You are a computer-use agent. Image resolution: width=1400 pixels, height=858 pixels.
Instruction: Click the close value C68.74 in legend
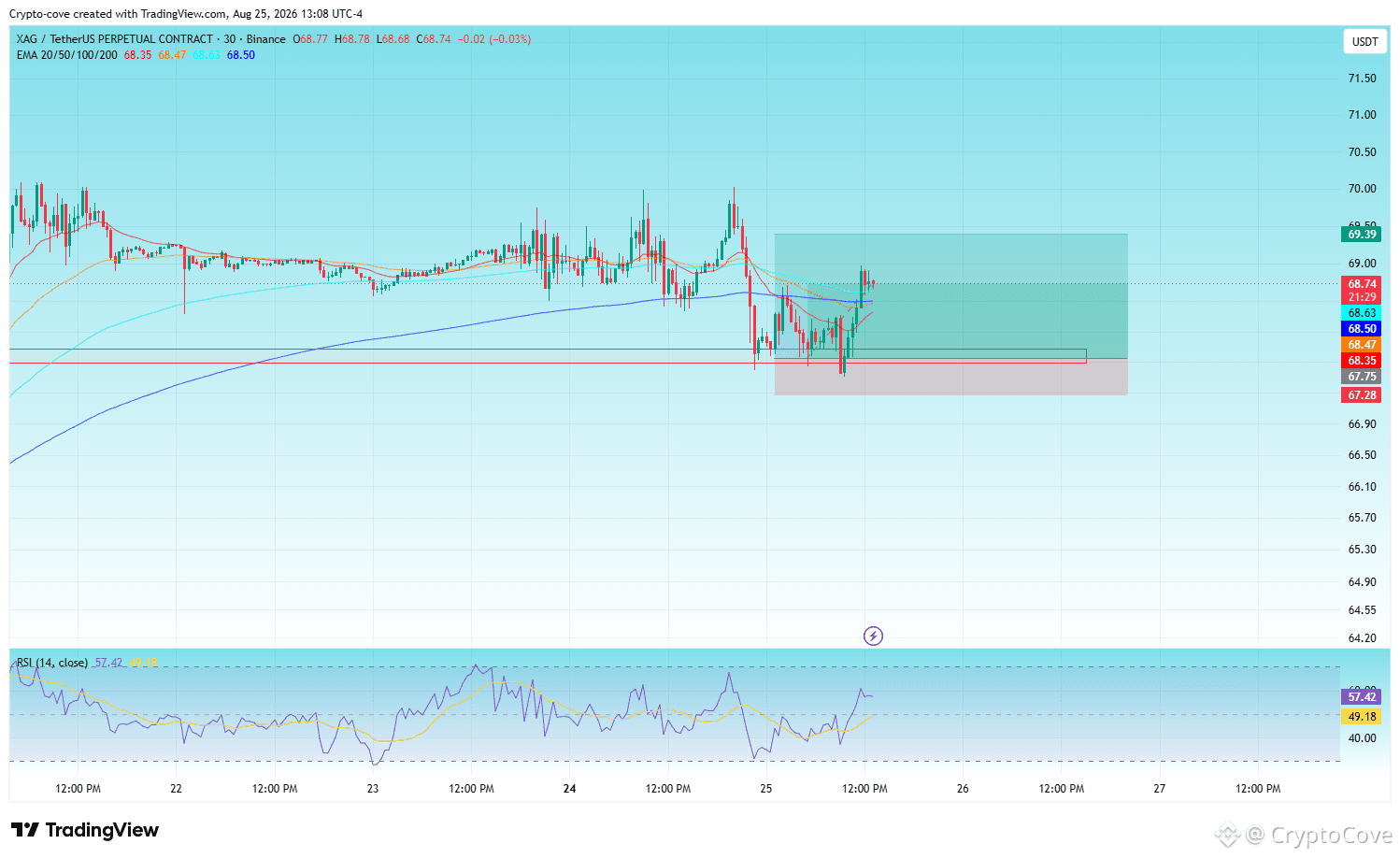coord(434,39)
